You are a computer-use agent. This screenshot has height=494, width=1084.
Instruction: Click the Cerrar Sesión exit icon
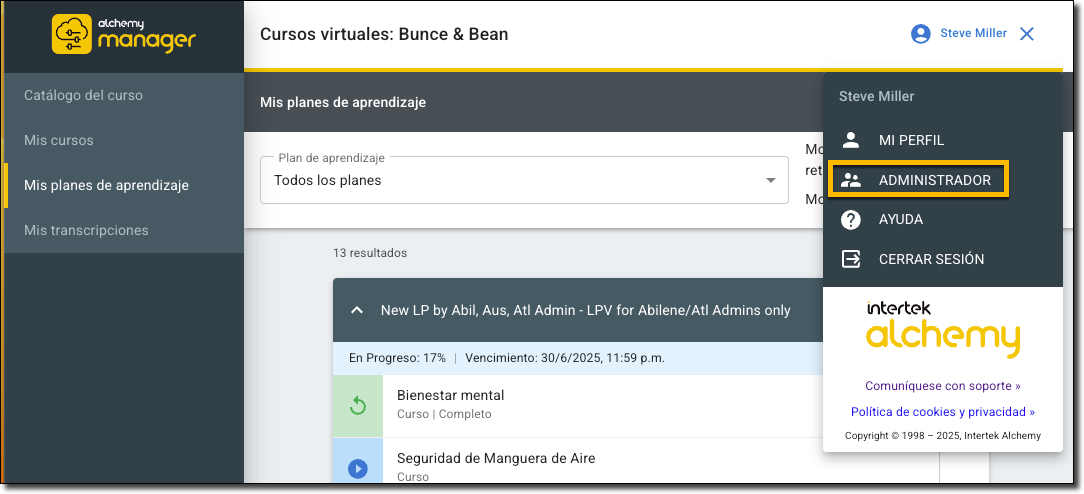(851, 259)
